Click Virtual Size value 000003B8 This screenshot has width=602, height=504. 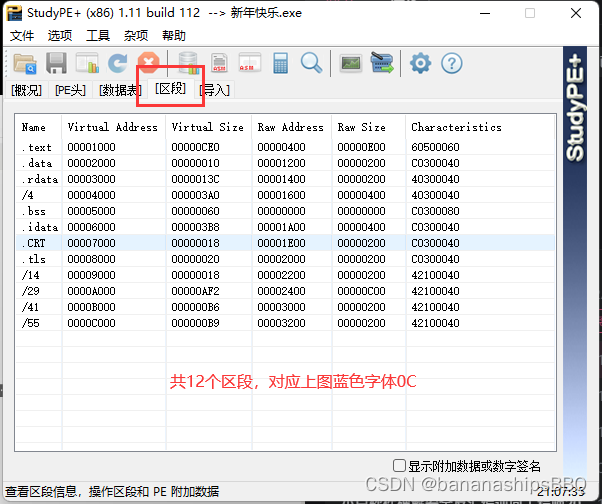tap(195, 227)
